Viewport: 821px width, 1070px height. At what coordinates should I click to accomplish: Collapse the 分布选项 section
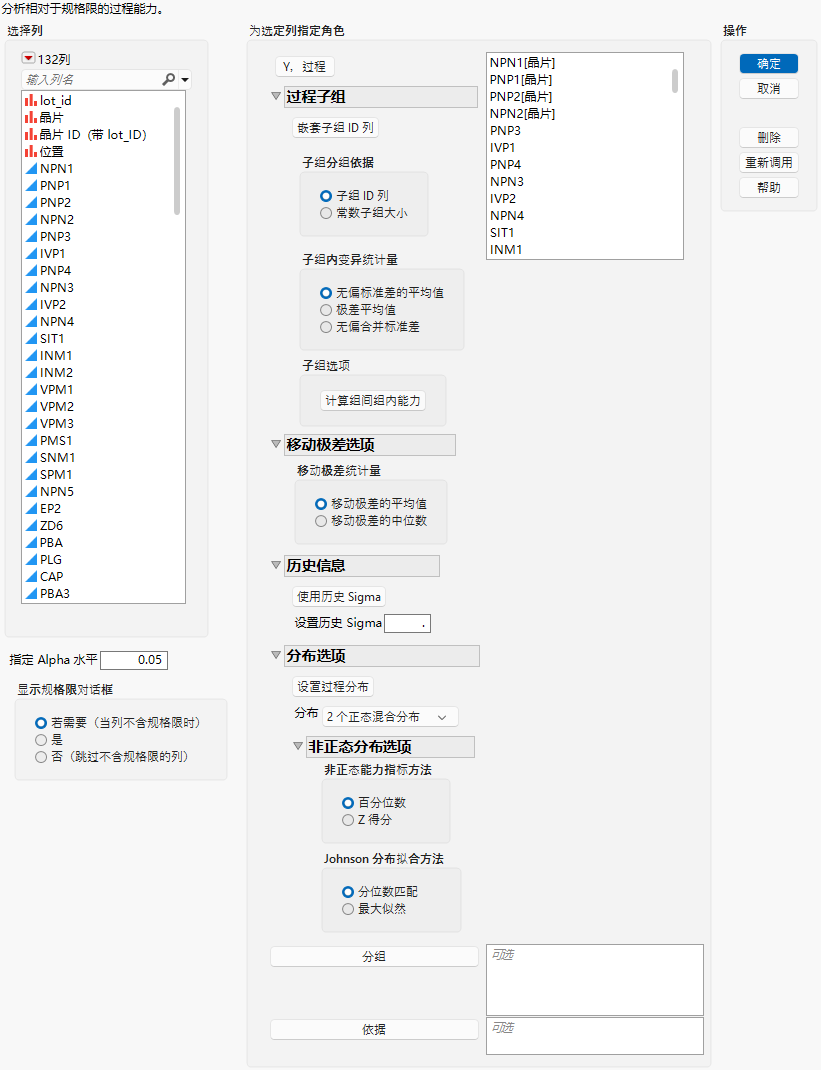coord(276,655)
